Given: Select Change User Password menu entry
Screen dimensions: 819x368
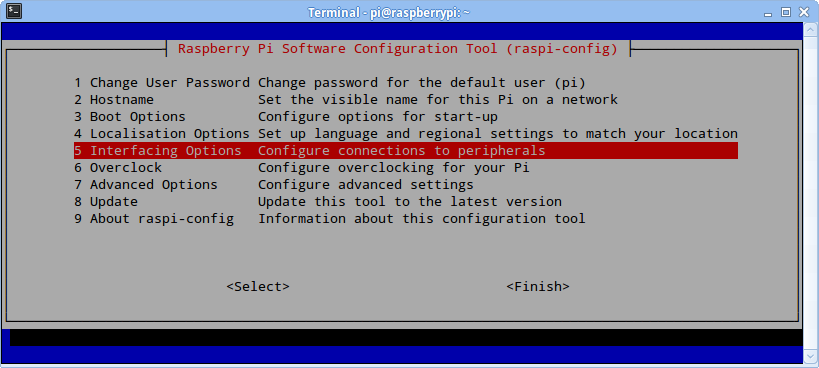Looking at the screenshot, I should pyautogui.click(x=406, y=83).
